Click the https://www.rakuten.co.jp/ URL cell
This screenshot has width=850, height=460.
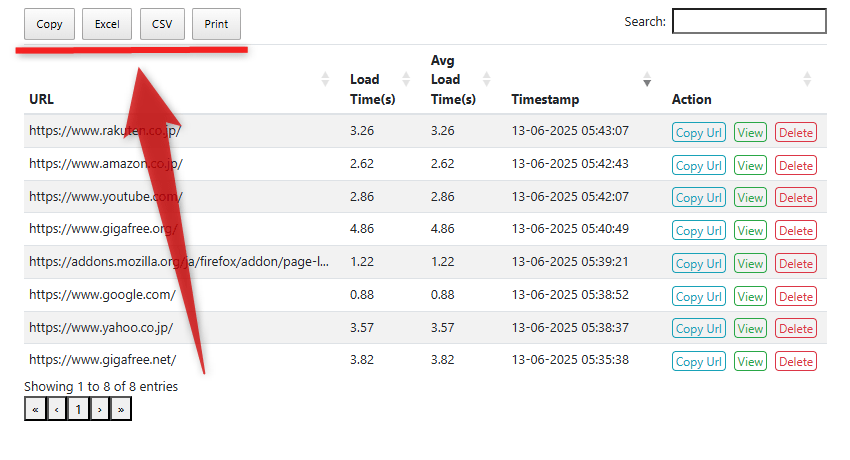coord(105,131)
